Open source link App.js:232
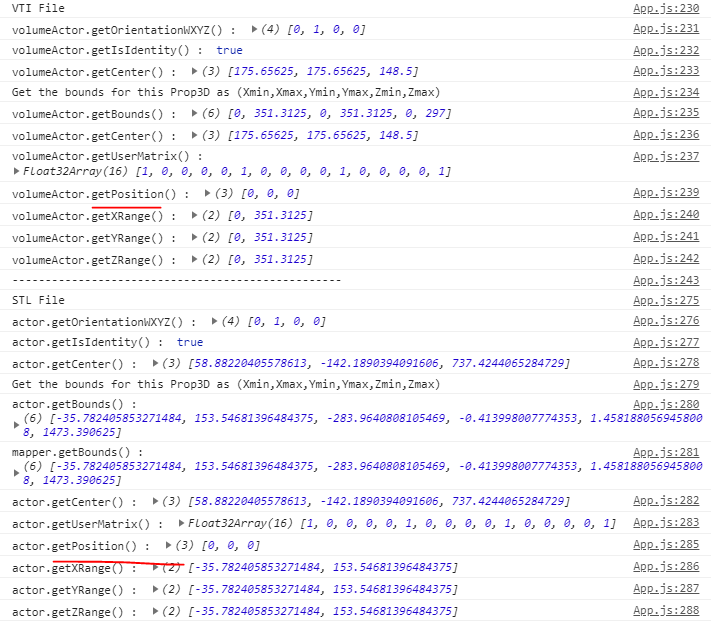This screenshot has width=711, height=627. pyautogui.click(x=666, y=50)
